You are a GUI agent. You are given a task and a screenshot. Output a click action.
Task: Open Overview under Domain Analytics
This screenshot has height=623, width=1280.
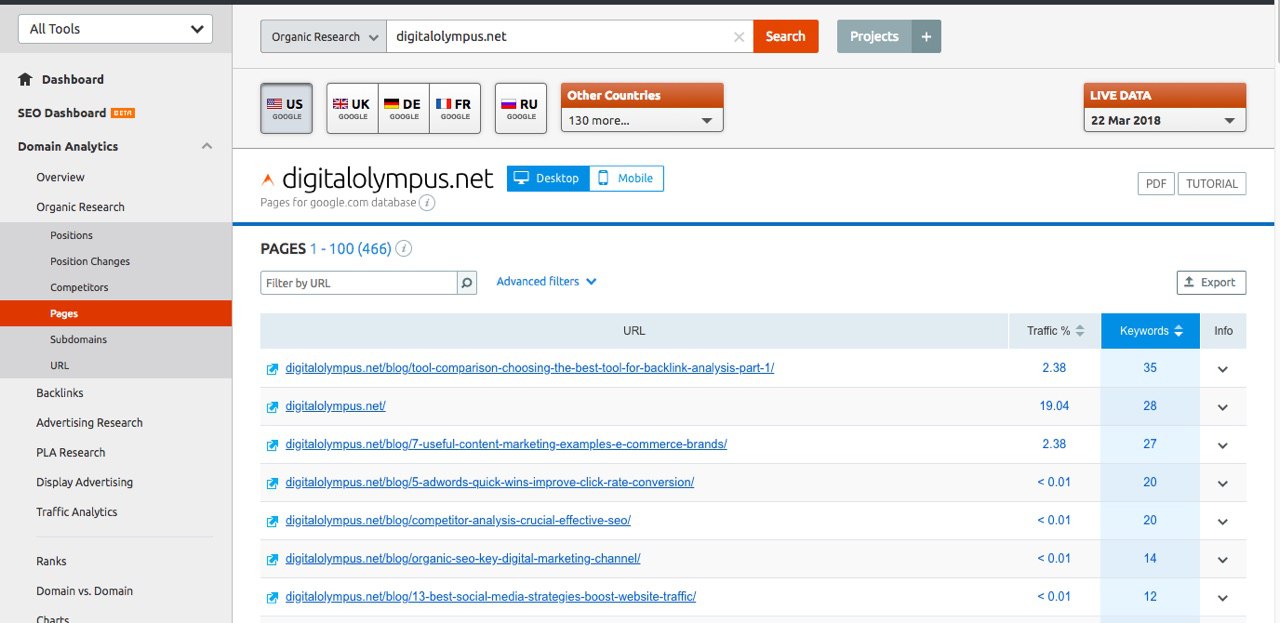pyautogui.click(x=60, y=177)
